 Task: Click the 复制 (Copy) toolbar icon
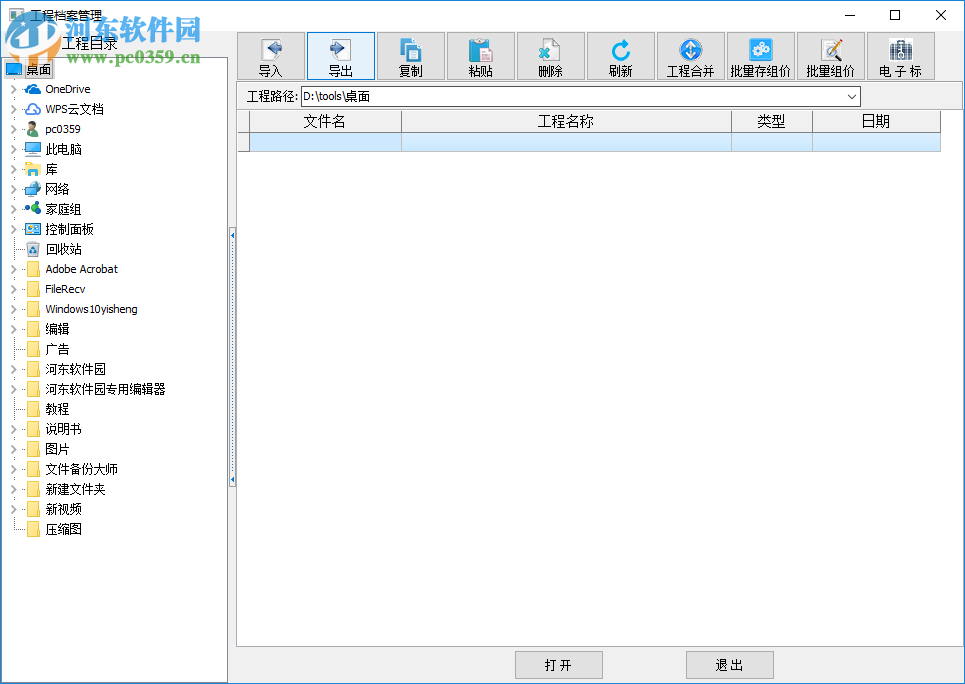point(410,56)
